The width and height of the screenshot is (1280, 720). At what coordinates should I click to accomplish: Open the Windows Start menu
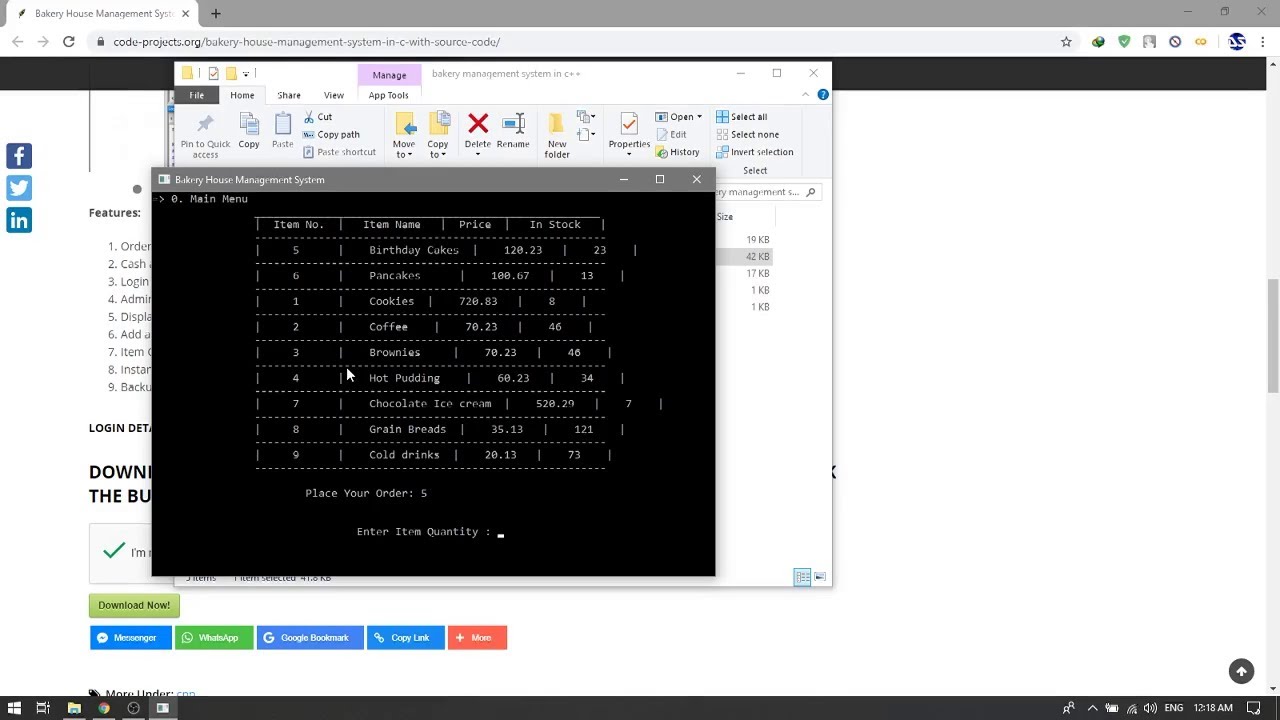[x=14, y=708]
